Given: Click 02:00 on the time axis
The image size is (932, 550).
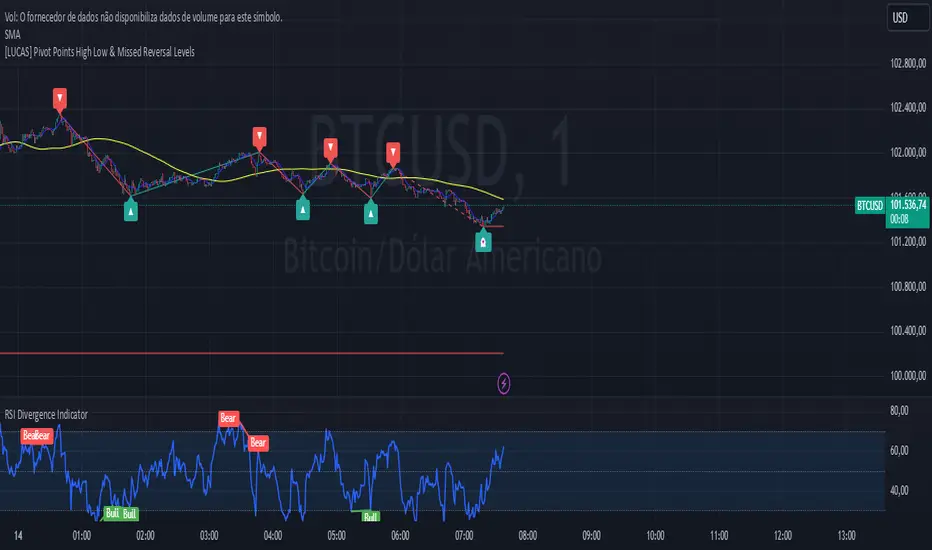Looking at the screenshot, I should click(145, 536).
